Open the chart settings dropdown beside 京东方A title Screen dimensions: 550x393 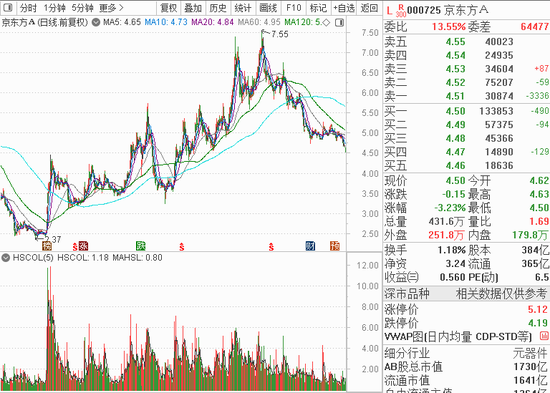95,23
